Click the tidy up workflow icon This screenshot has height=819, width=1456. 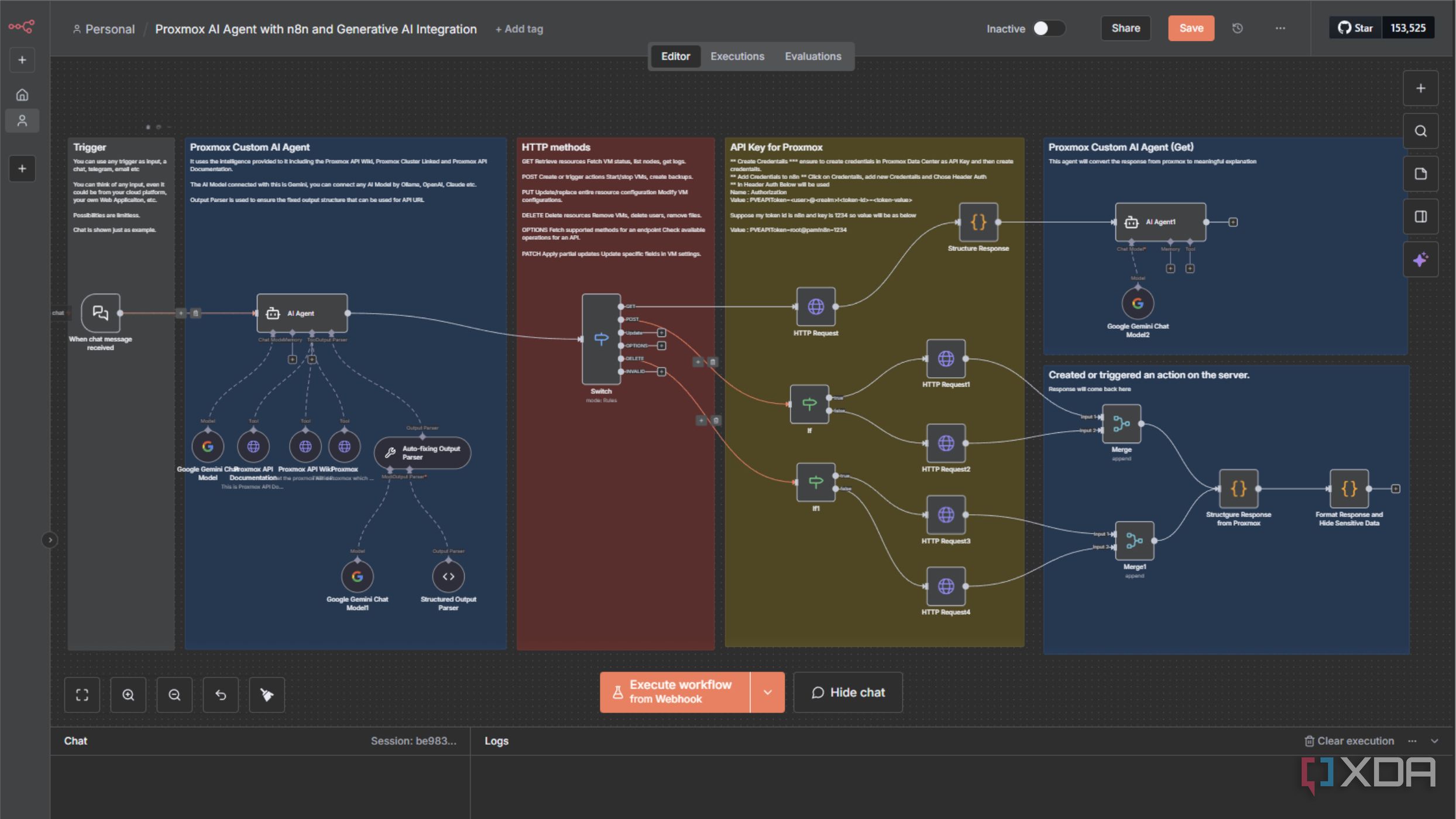click(267, 694)
